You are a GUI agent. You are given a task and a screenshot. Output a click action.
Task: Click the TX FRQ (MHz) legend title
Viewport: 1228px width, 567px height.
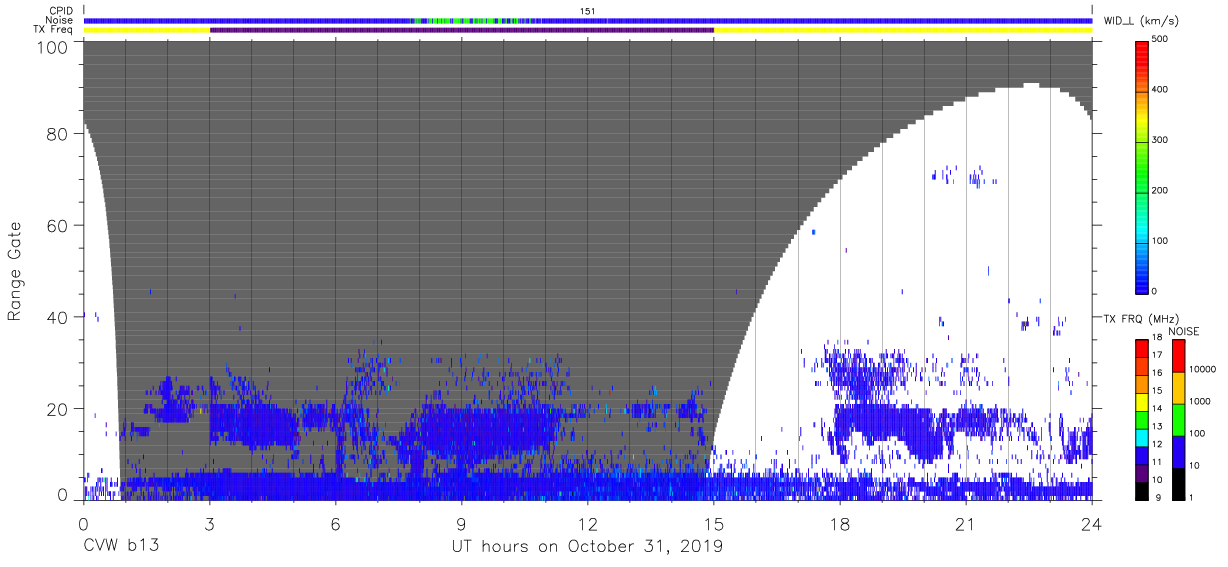pos(1139,319)
